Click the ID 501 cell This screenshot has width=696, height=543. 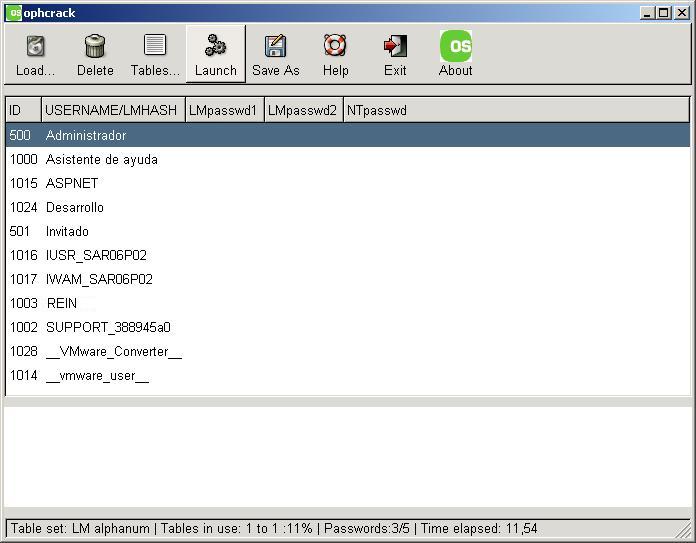pyautogui.click(x=20, y=231)
